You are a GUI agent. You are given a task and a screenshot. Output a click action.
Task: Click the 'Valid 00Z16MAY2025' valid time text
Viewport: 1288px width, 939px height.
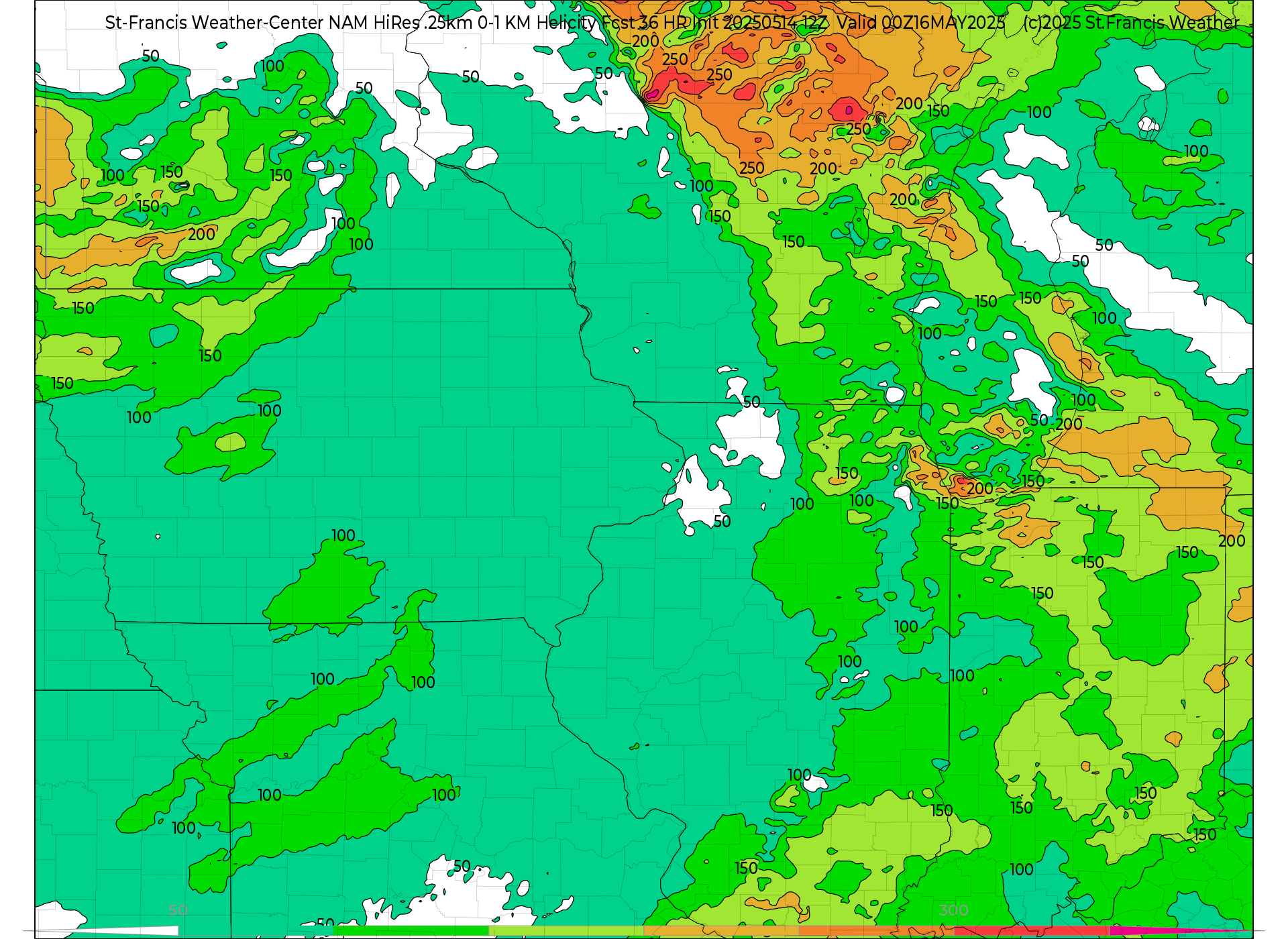coord(921,23)
